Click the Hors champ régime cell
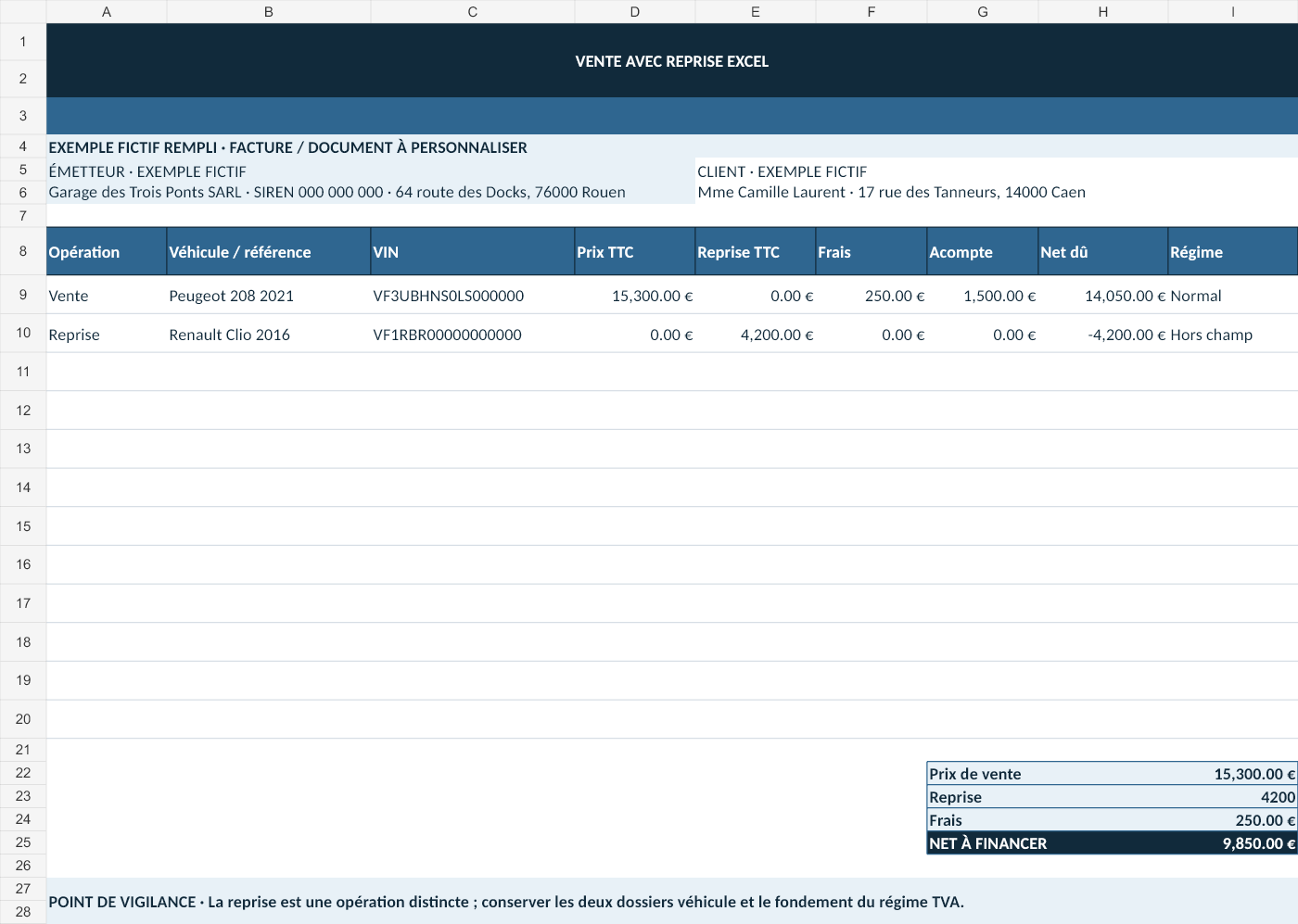 coord(1233,335)
